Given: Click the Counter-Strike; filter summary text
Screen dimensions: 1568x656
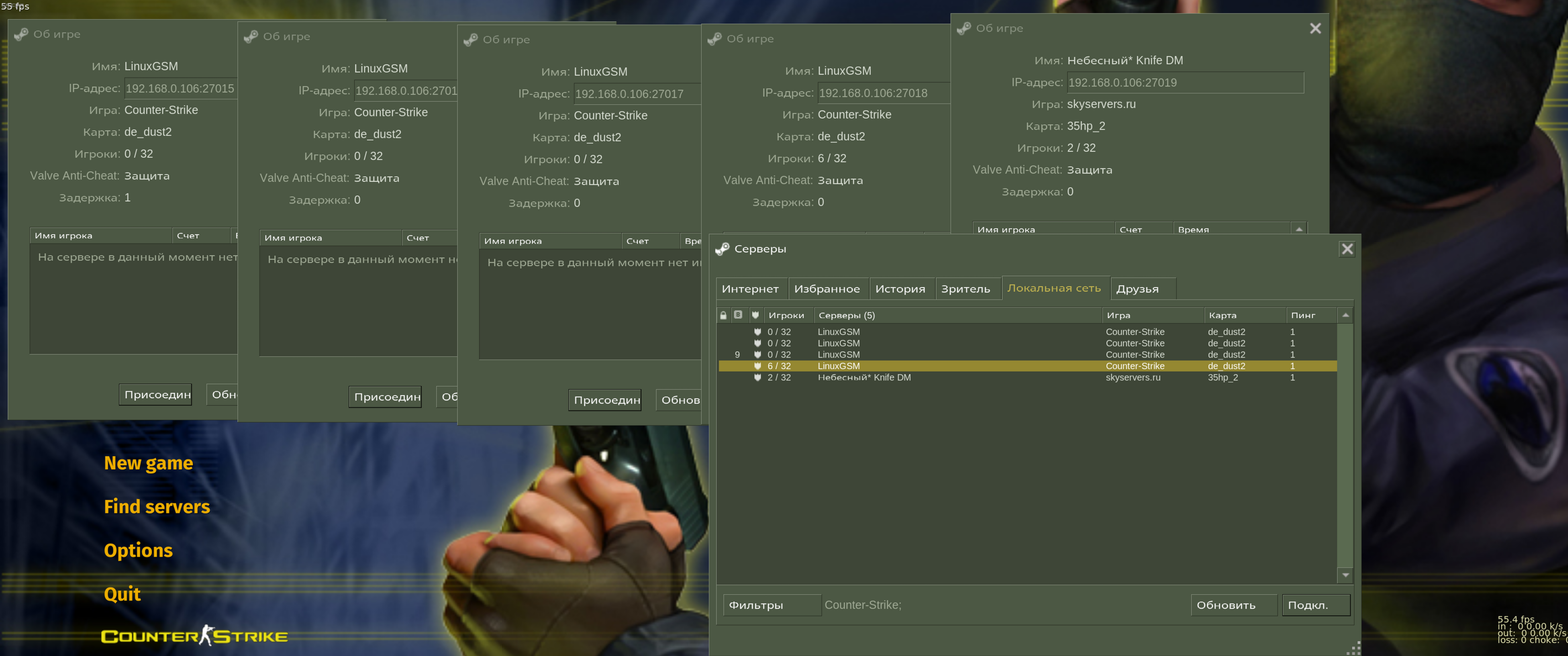Looking at the screenshot, I should click(x=863, y=605).
